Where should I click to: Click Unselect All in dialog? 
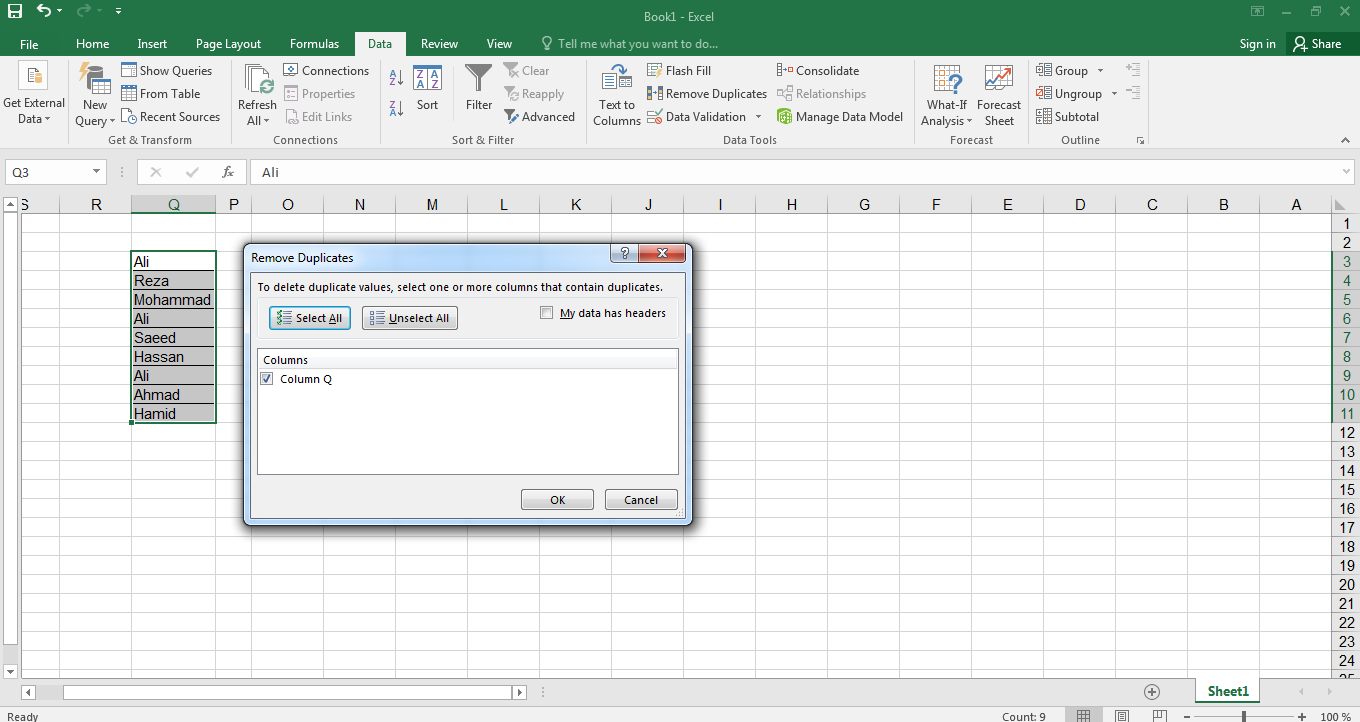[x=410, y=318]
